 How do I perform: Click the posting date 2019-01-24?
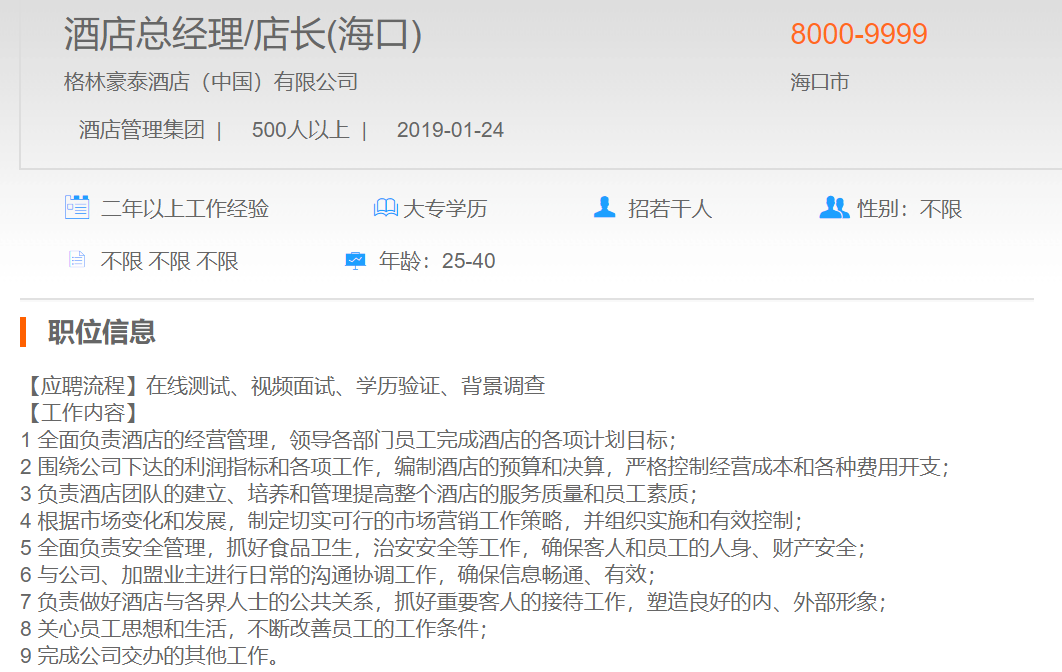click(x=450, y=130)
